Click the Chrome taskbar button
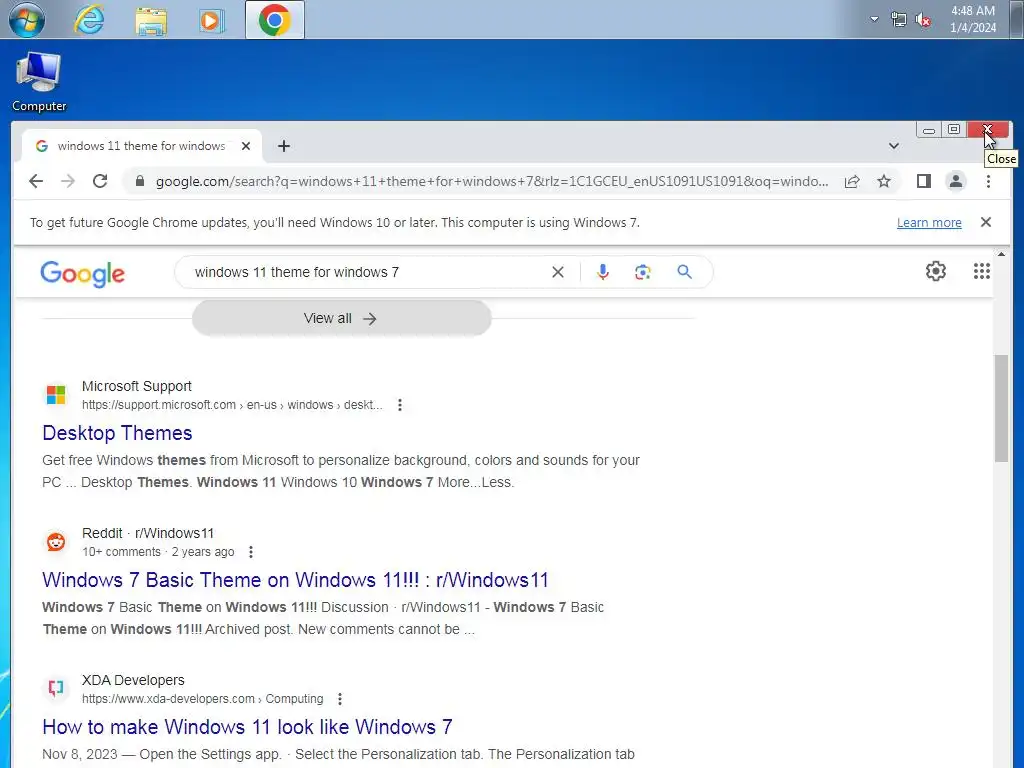The height and width of the screenshot is (768, 1024). point(274,20)
